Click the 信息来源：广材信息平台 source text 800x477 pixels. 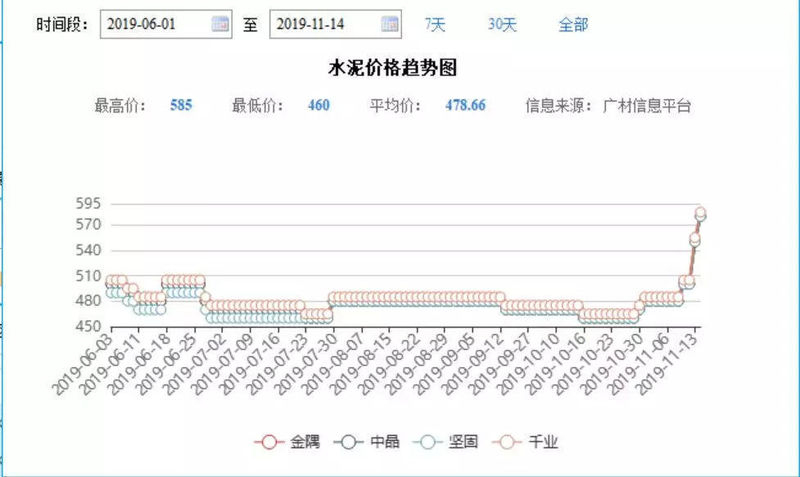pos(608,106)
